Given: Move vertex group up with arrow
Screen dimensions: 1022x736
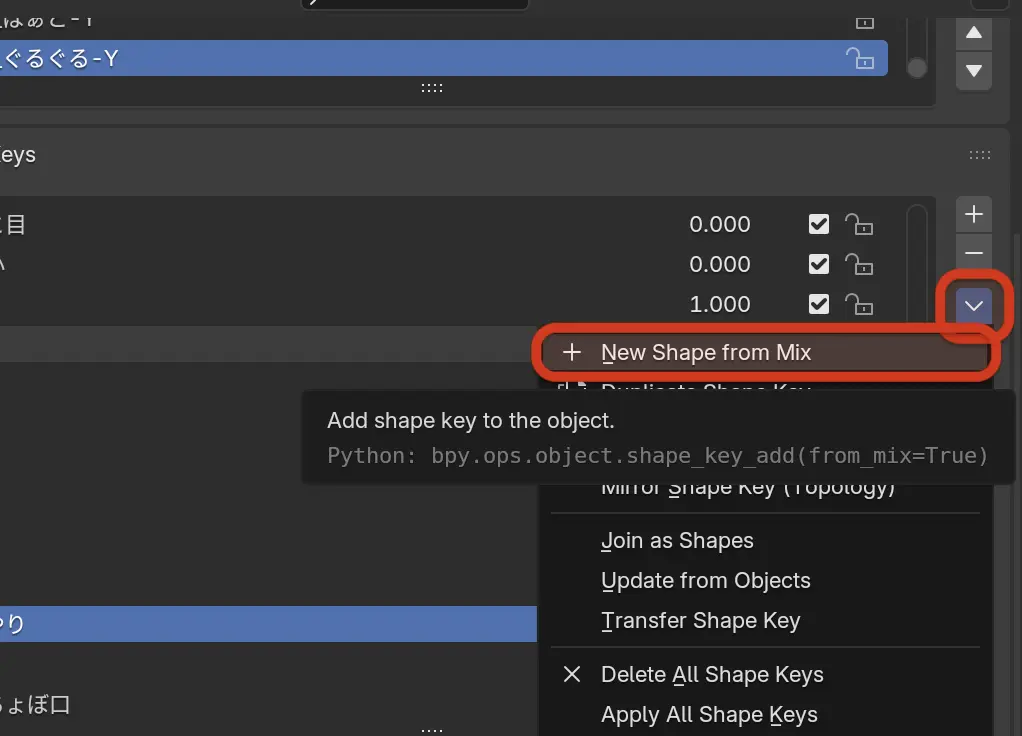Looking at the screenshot, I should point(974,33).
